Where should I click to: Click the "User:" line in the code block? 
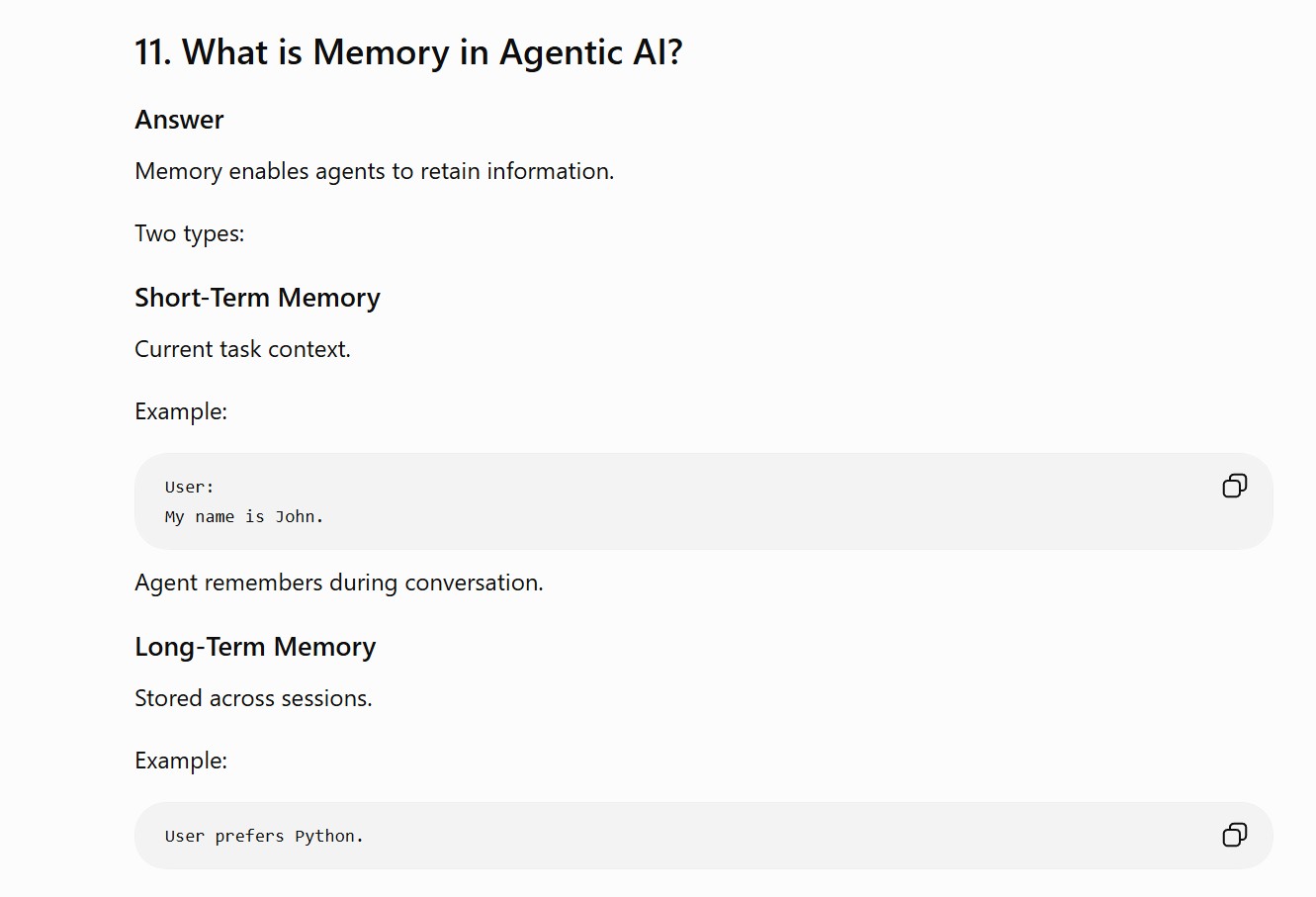(x=190, y=487)
